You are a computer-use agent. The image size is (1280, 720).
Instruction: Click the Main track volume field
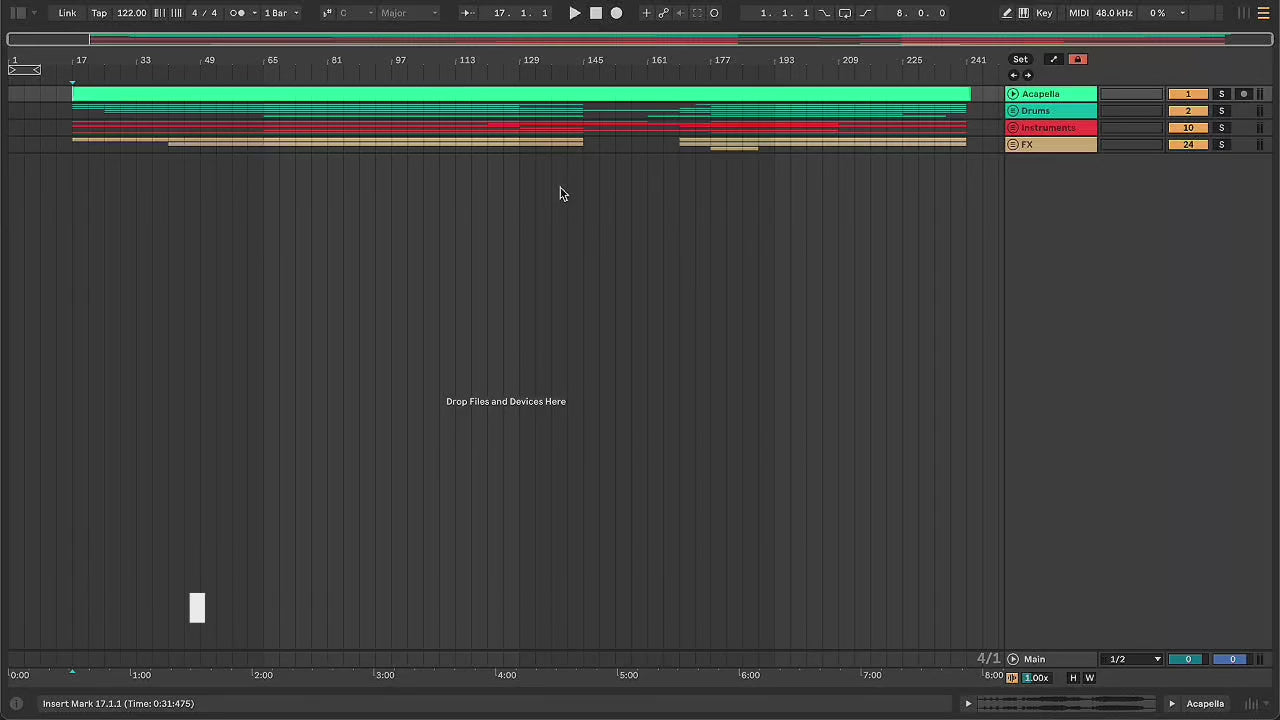click(x=1187, y=659)
